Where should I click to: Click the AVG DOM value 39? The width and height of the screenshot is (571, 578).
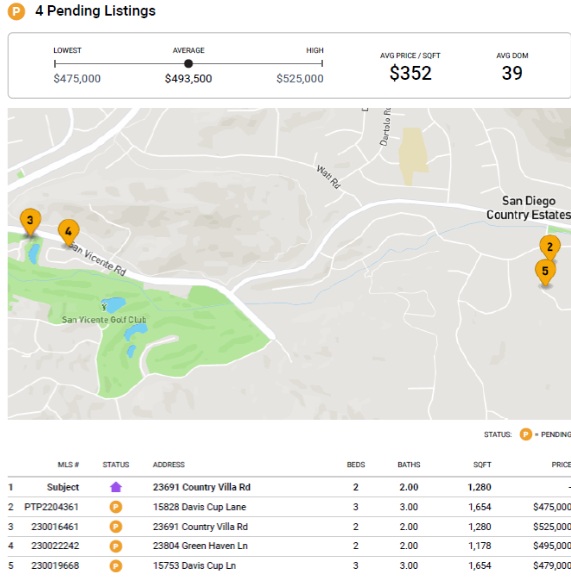tap(512, 73)
